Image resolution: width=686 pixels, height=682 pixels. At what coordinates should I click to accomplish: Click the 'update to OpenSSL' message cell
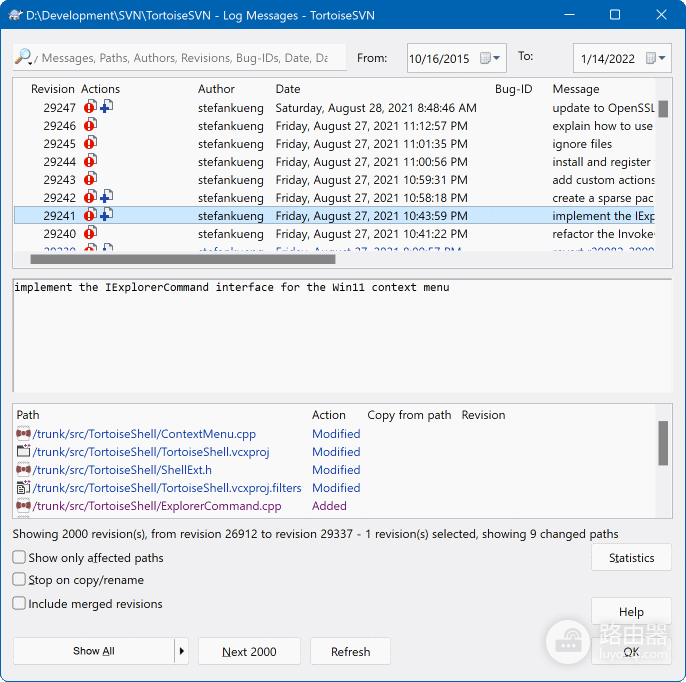(x=603, y=108)
